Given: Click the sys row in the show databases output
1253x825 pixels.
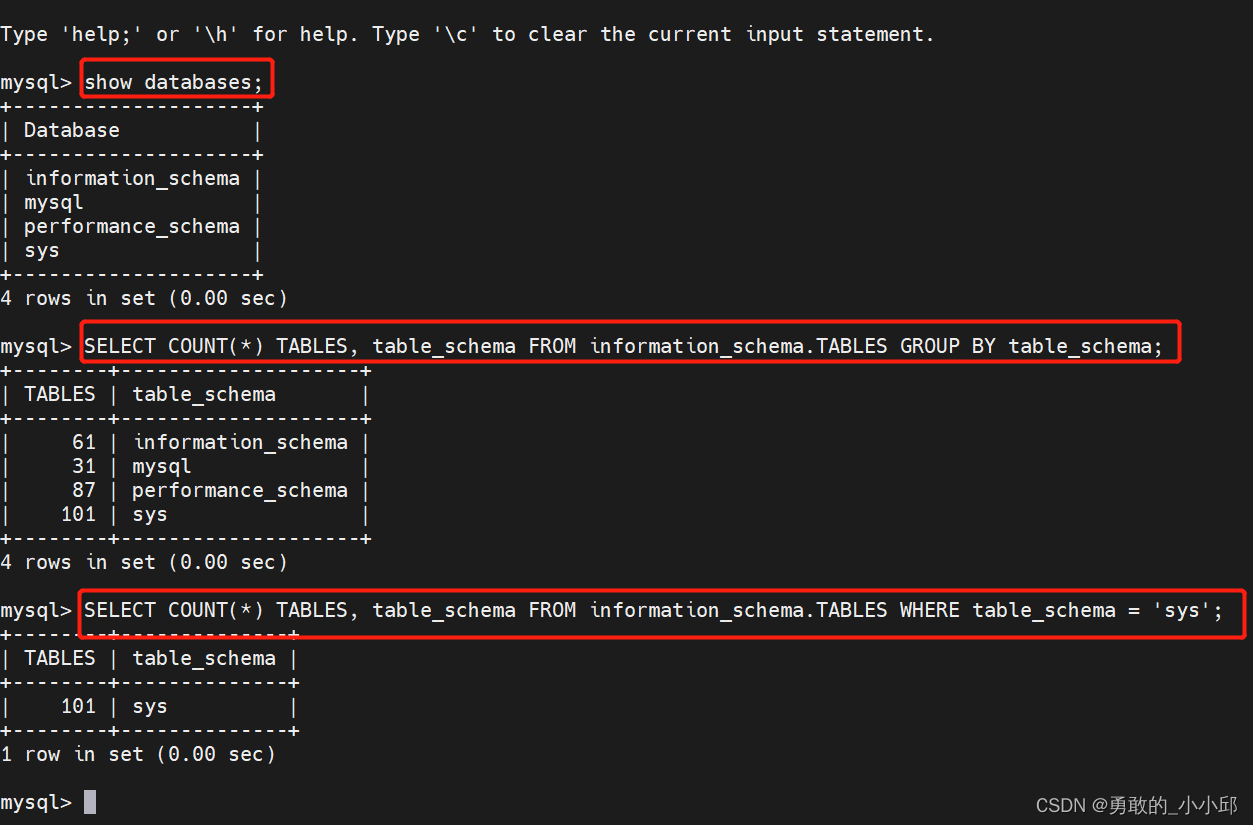Looking at the screenshot, I should point(42,250).
